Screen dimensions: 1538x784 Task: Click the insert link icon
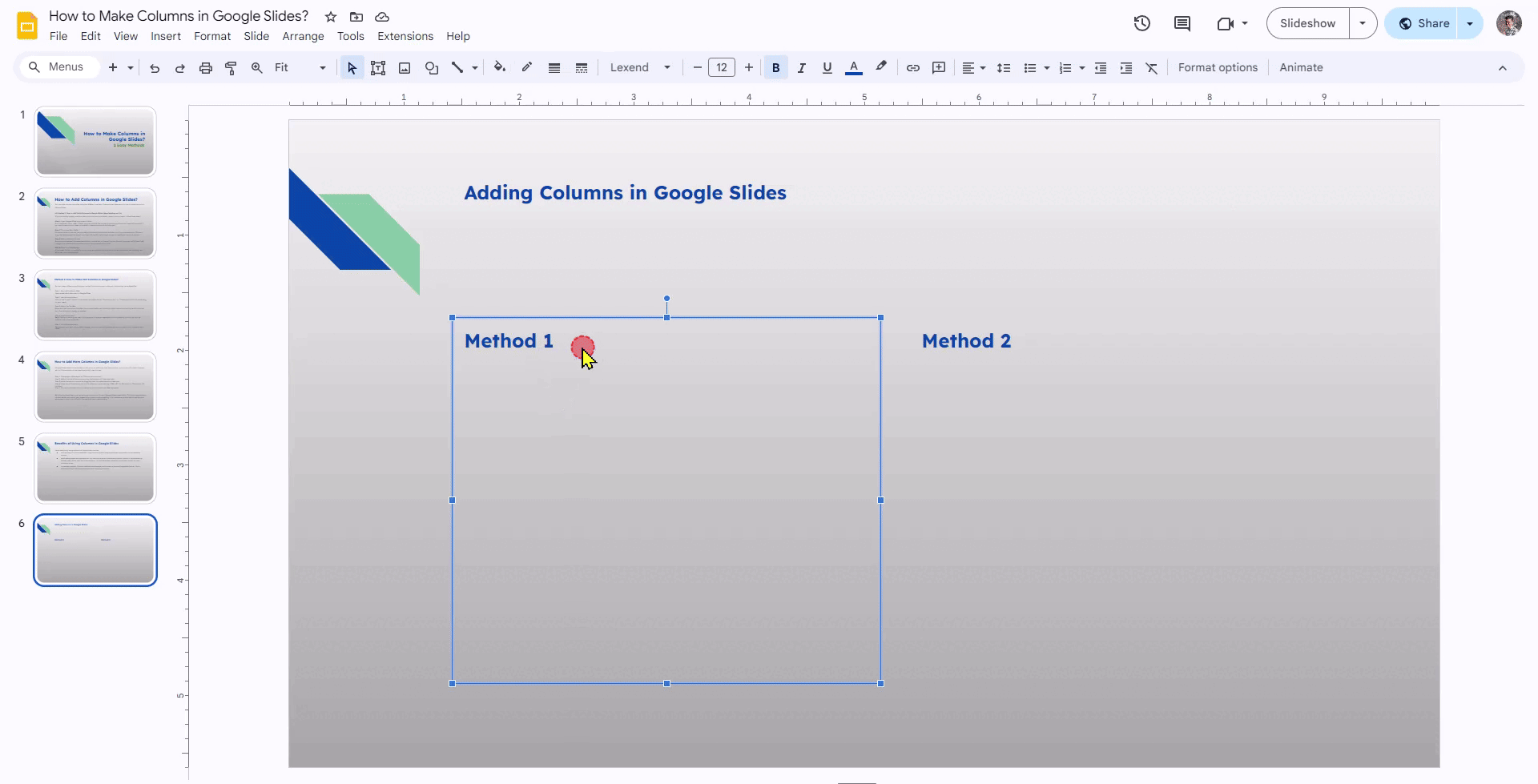(x=912, y=68)
